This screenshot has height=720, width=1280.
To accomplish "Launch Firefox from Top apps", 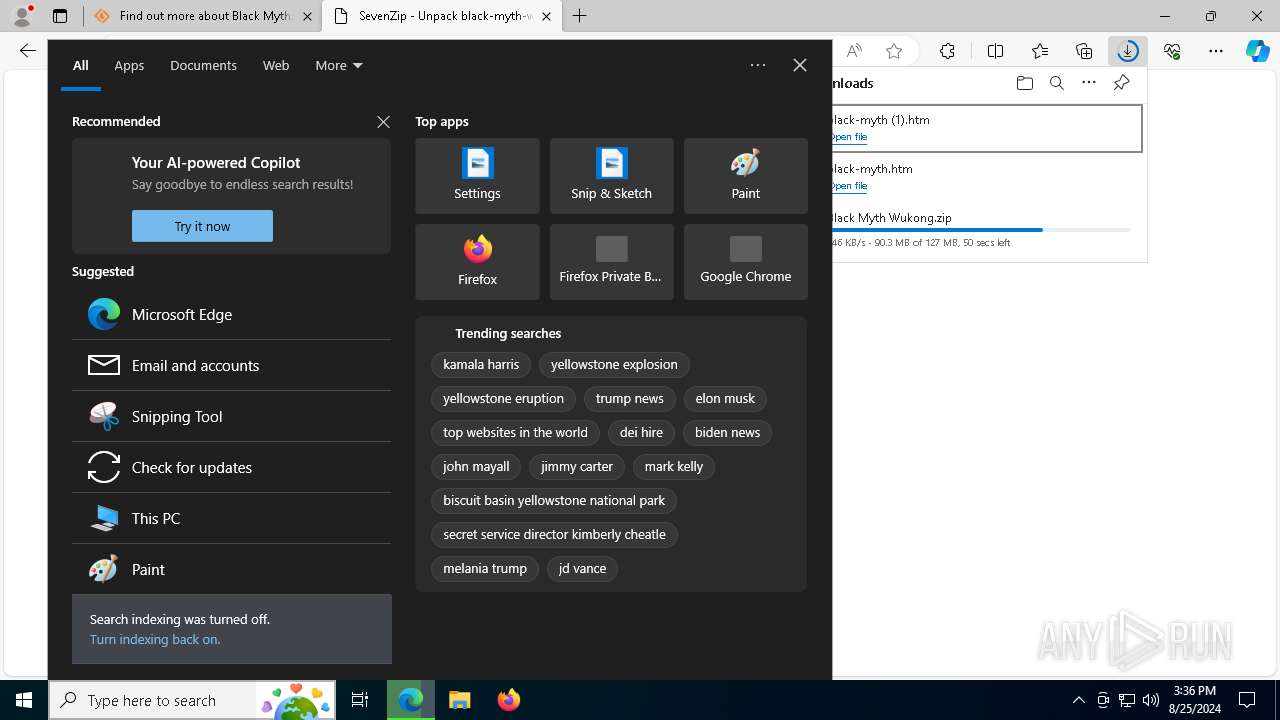I will (477, 262).
